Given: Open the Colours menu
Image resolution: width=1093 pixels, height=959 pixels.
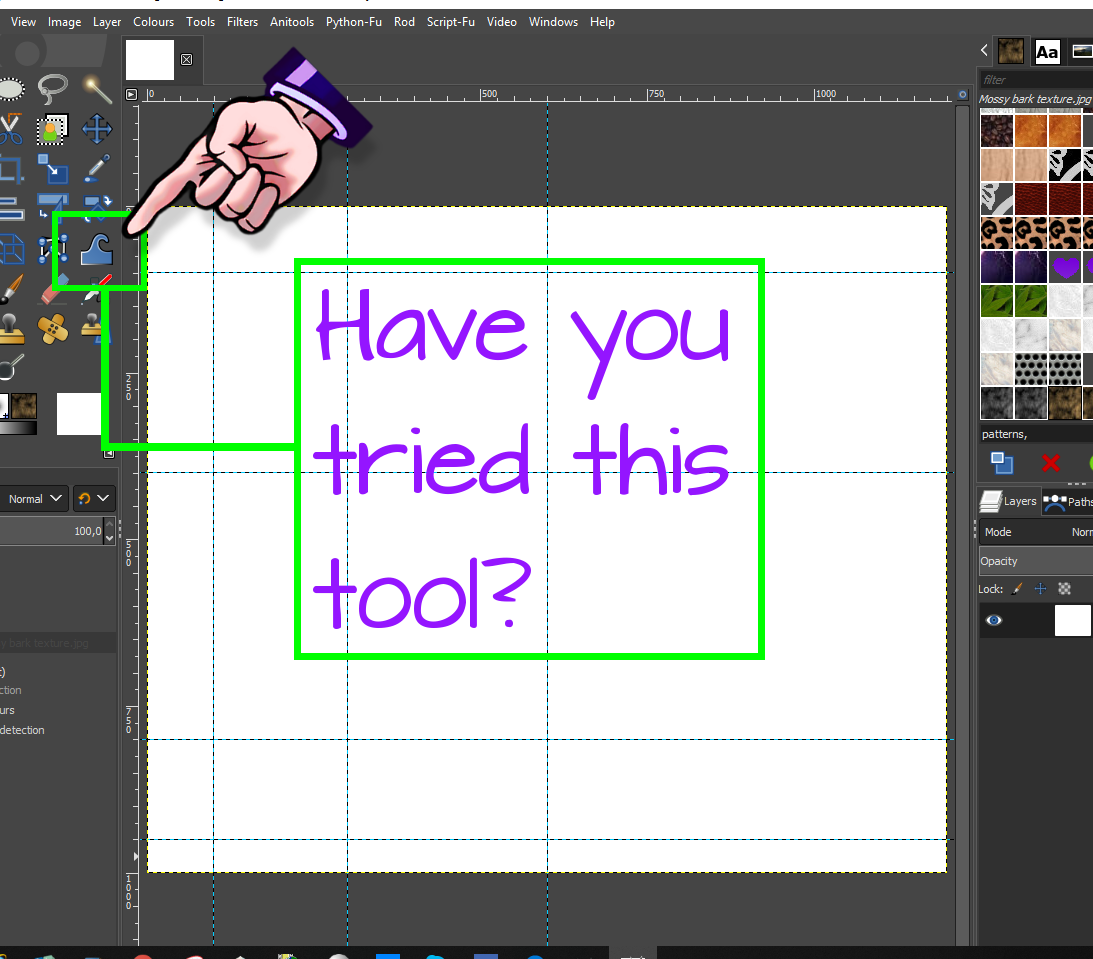Looking at the screenshot, I should click(x=153, y=22).
